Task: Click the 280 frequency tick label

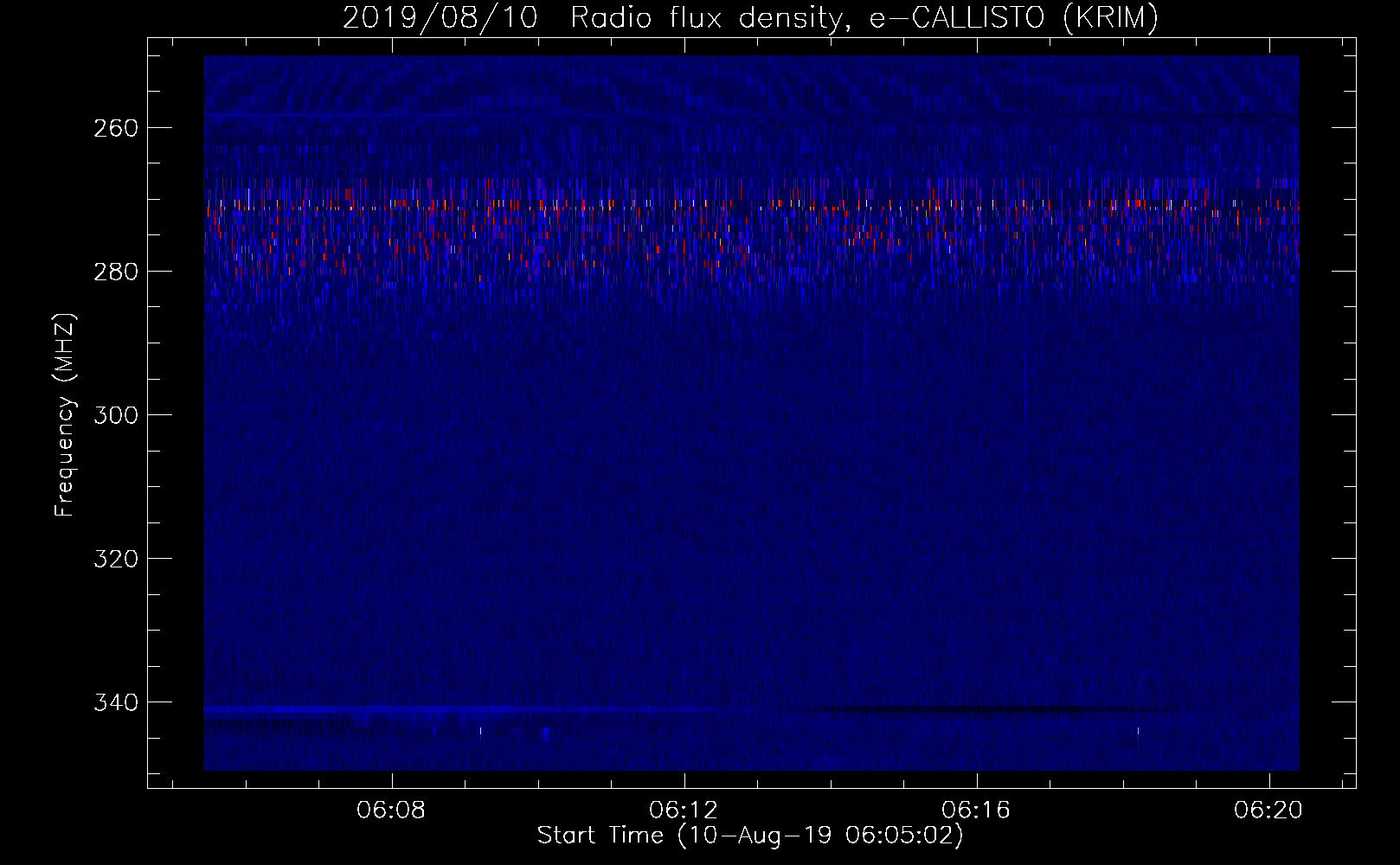Action: coord(115,272)
